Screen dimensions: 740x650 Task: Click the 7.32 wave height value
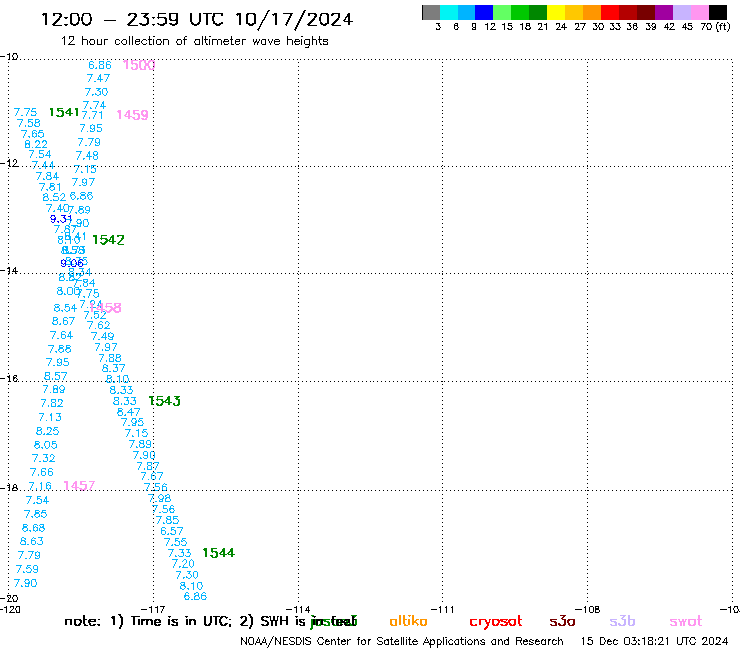(43, 458)
